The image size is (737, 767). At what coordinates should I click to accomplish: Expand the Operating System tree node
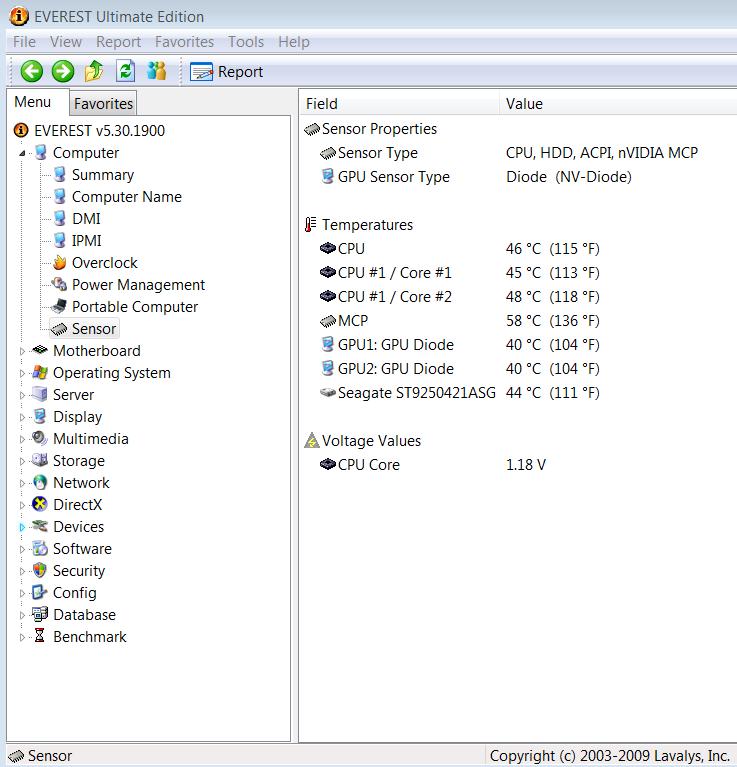pos(22,373)
